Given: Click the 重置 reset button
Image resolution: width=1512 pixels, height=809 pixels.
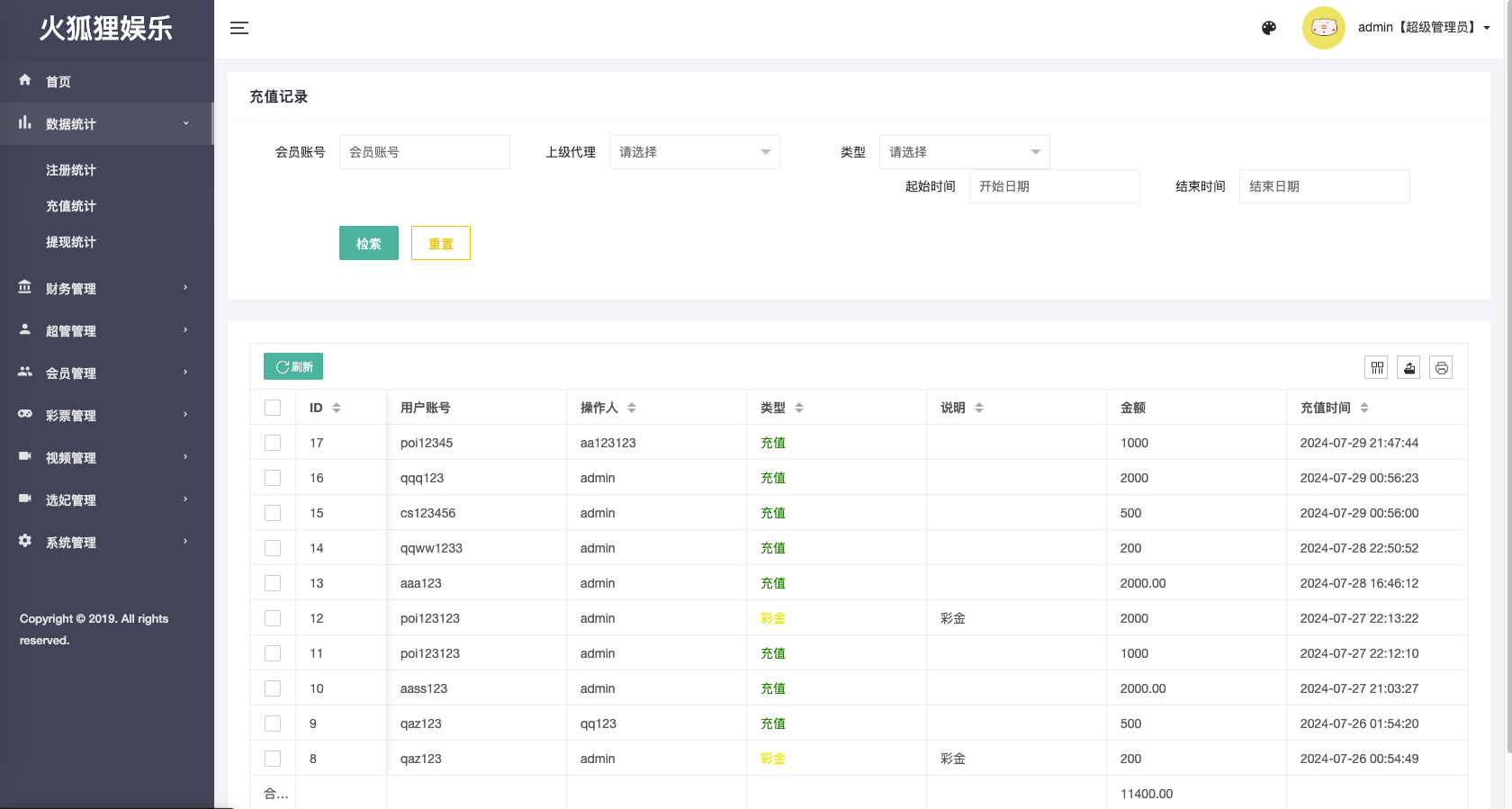Looking at the screenshot, I should pyautogui.click(x=440, y=243).
